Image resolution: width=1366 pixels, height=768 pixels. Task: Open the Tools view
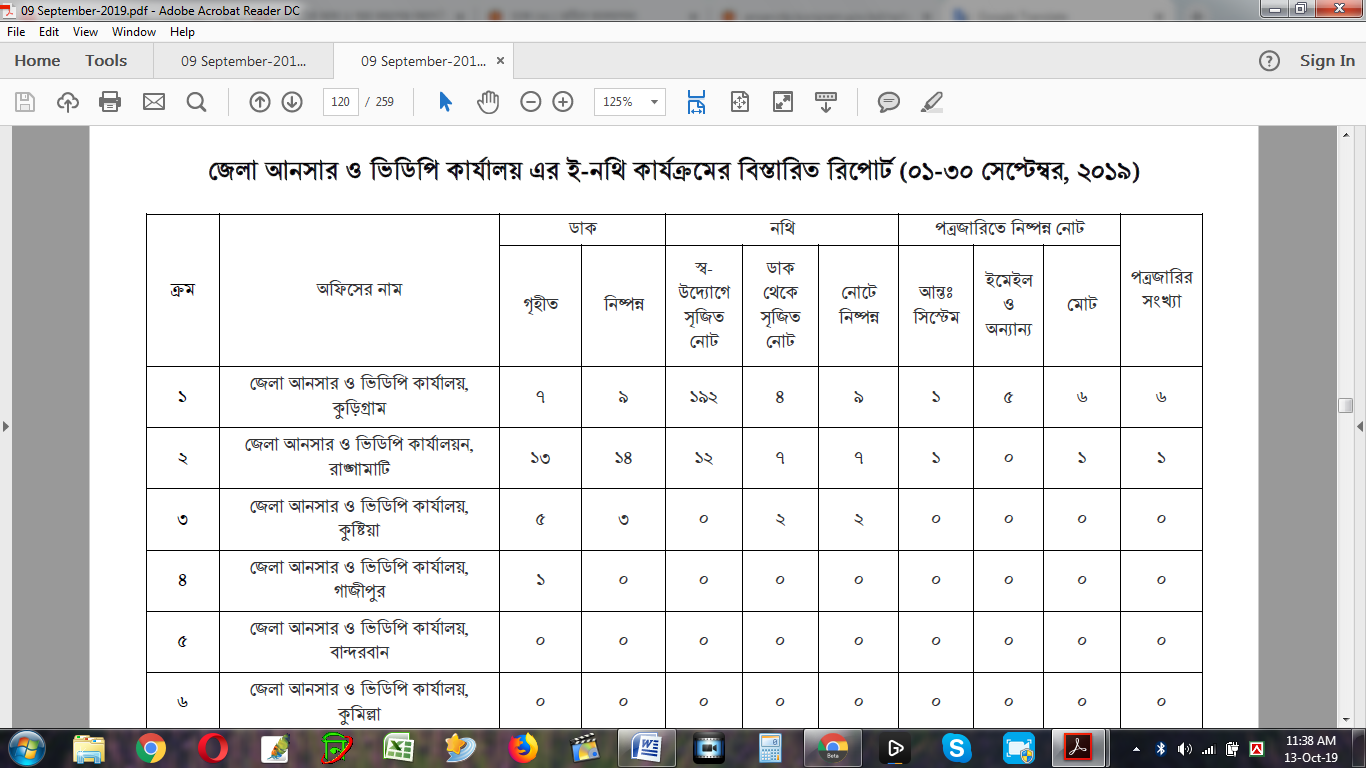106,61
